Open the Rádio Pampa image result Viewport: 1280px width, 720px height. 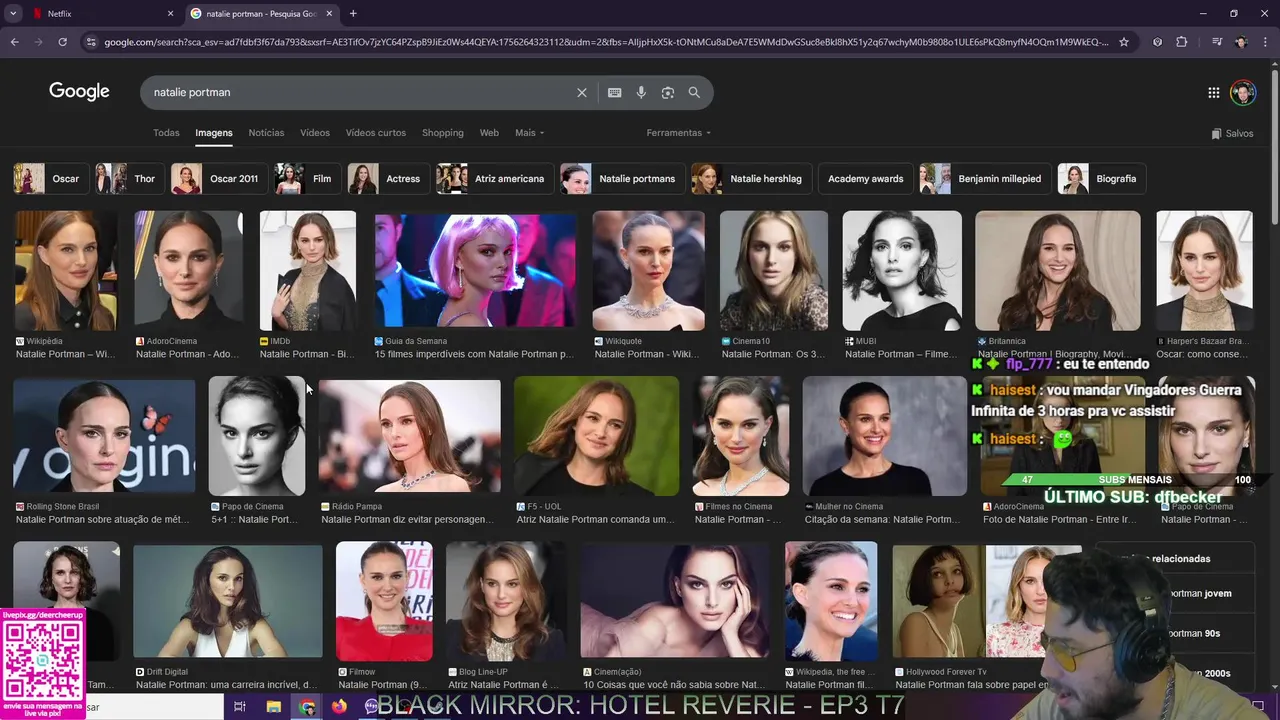point(409,436)
